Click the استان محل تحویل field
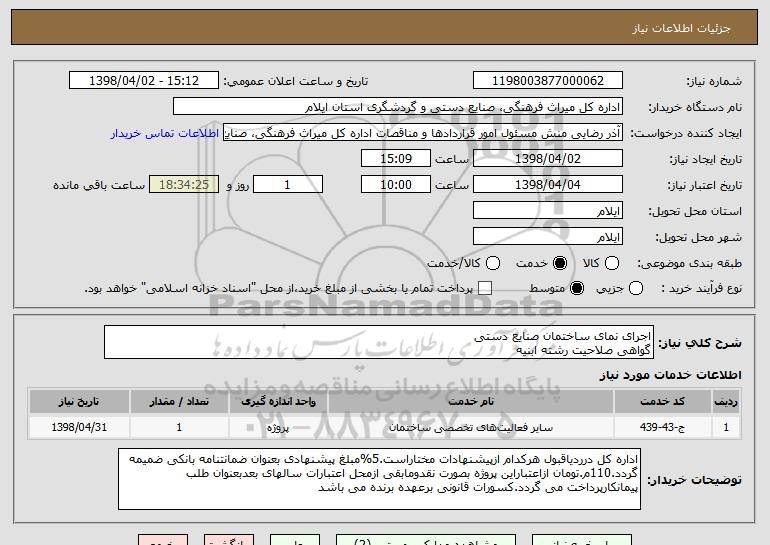The image size is (770, 545). [548, 211]
